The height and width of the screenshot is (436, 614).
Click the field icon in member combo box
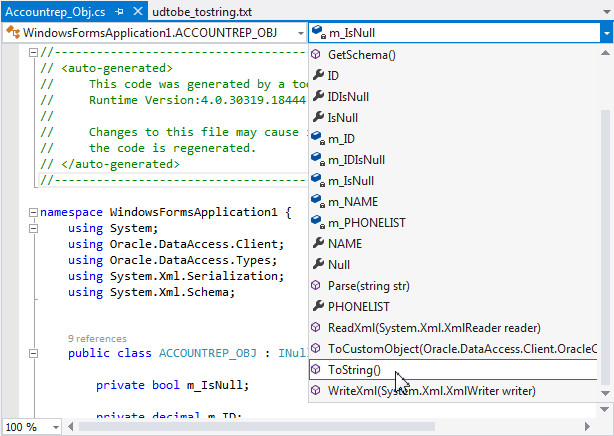(318, 32)
